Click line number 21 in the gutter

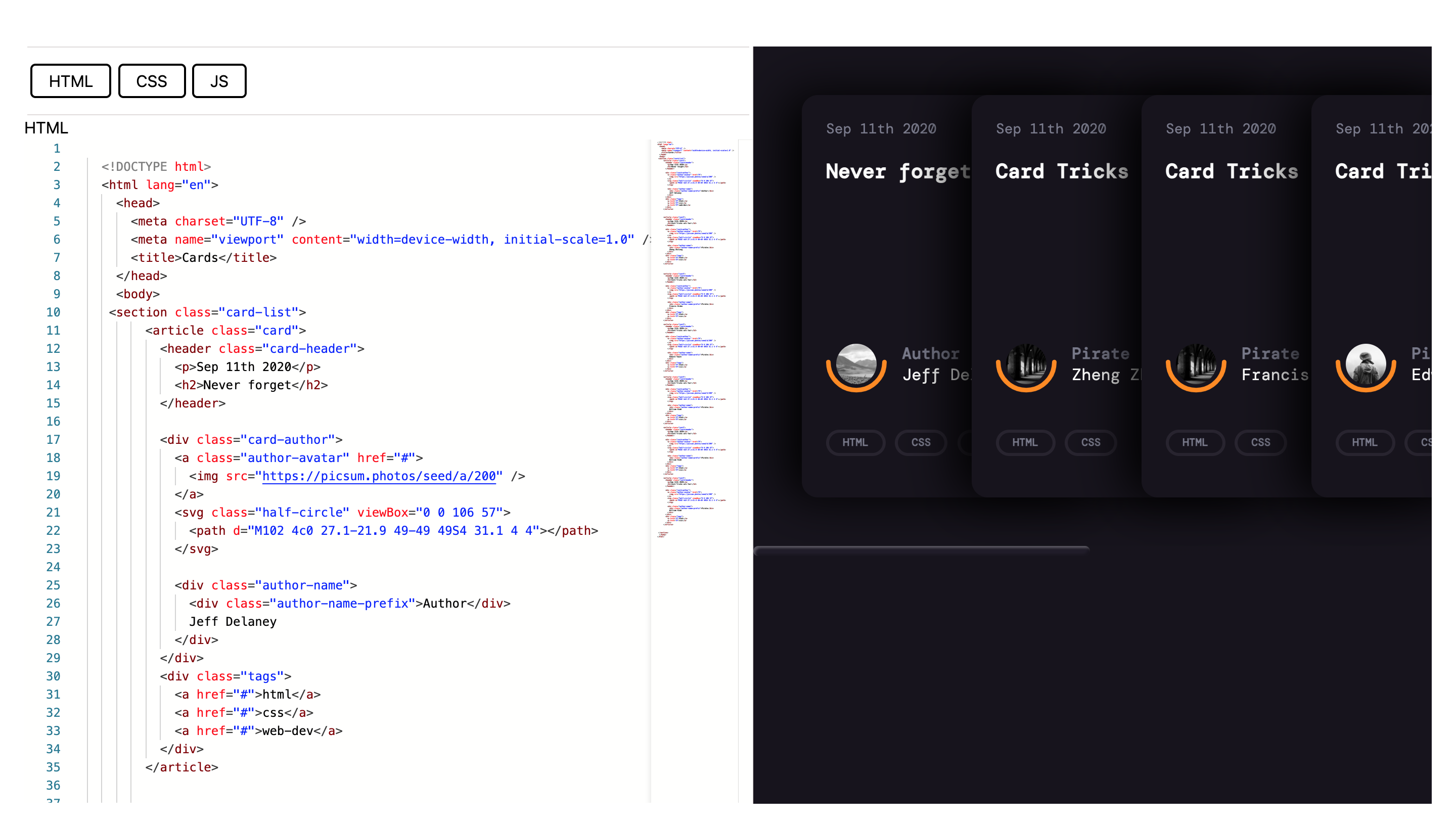click(53, 512)
